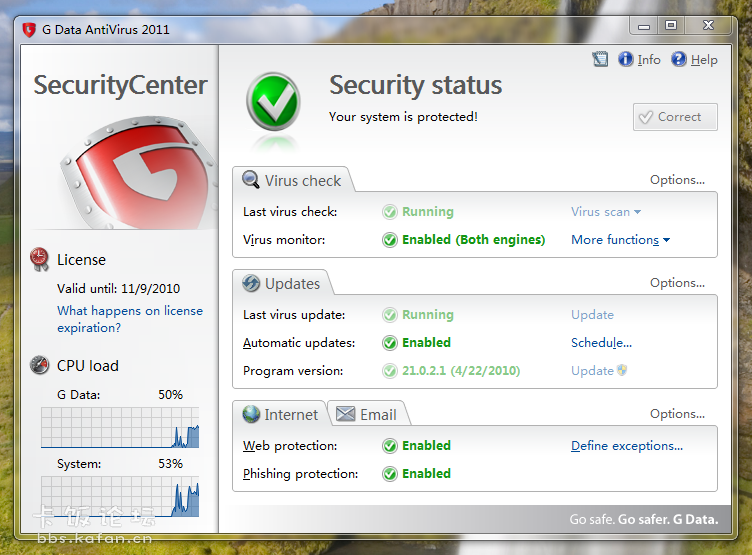Click the G Data CPU load graph
This screenshot has height=555, width=752.
tap(120, 426)
